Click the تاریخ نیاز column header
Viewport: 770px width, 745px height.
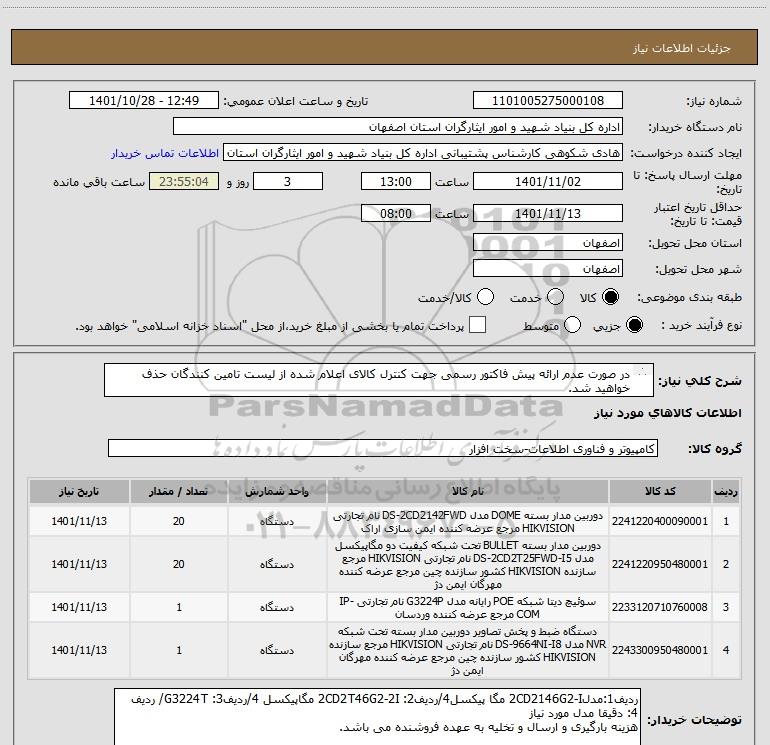pos(79,492)
